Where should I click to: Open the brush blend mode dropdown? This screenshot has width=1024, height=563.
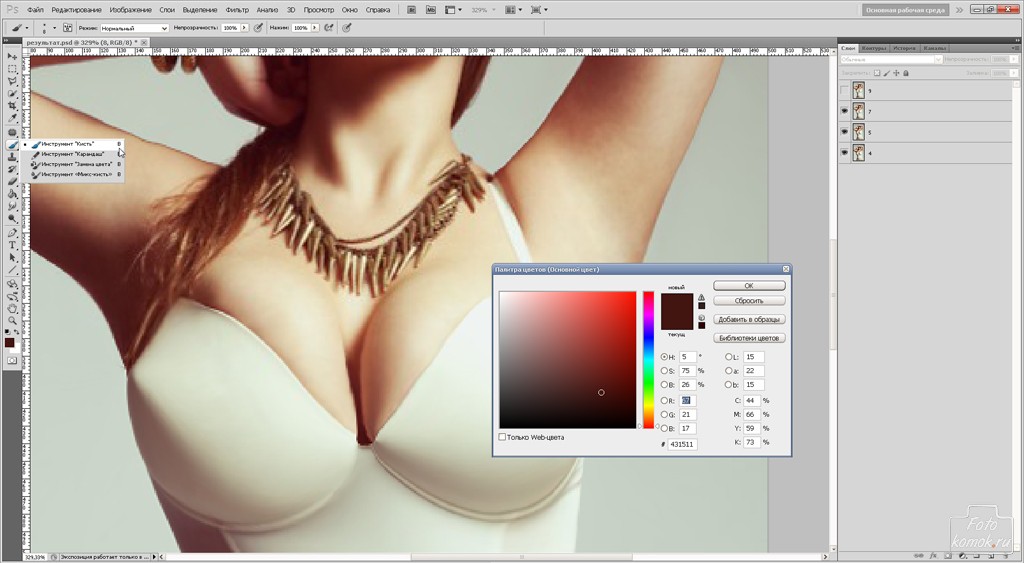134,28
